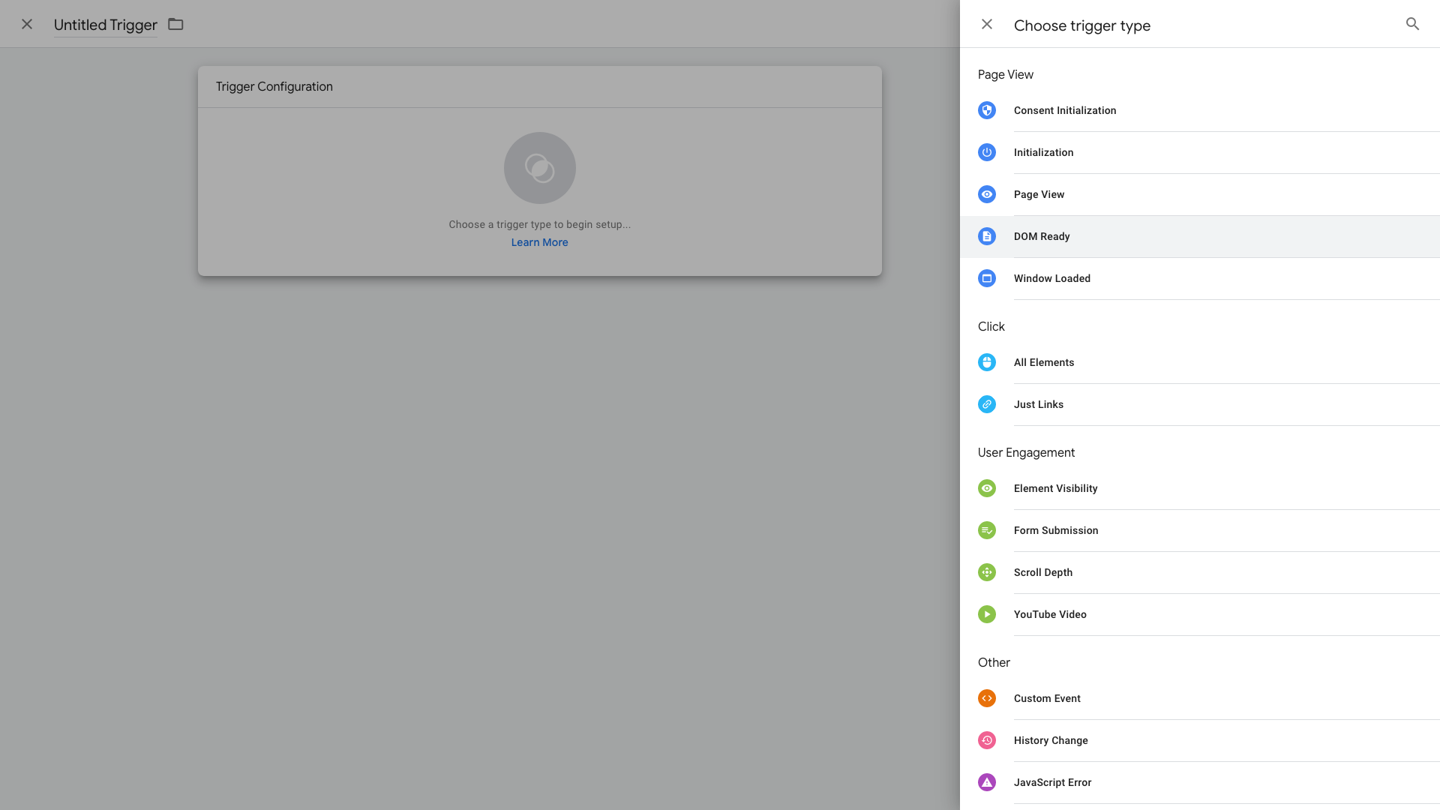Edit the Untitled Trigger name field
This screenshot has height=810, width=1440.
click(105, 25)
